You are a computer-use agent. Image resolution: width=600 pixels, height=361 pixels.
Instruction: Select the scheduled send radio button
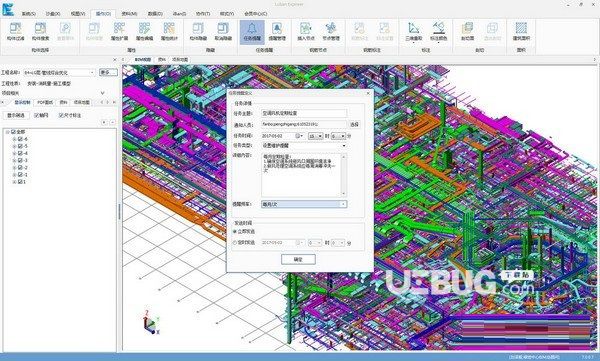click(x=235, y=242)
